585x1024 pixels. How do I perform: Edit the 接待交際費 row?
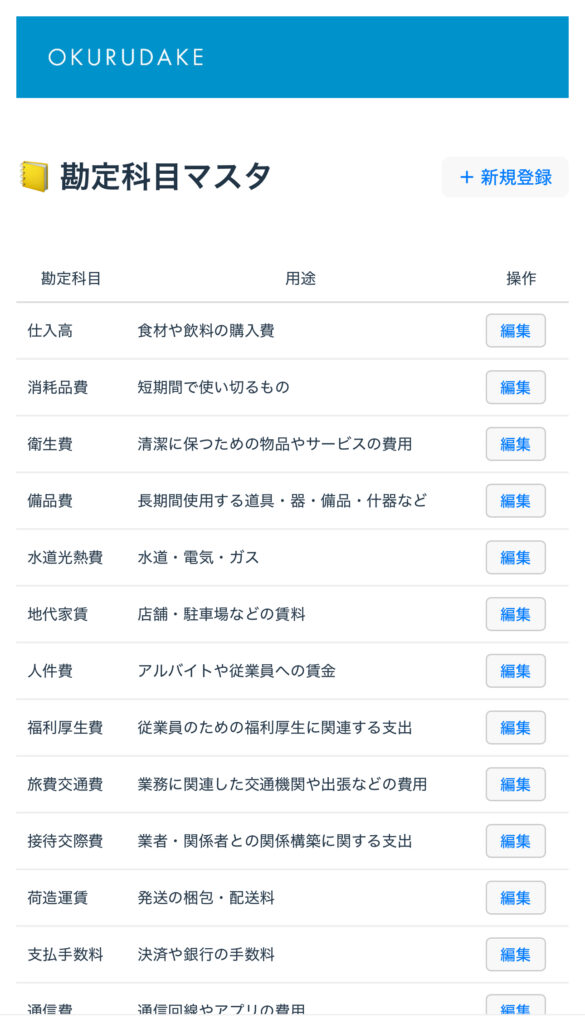tap(515, 841)
